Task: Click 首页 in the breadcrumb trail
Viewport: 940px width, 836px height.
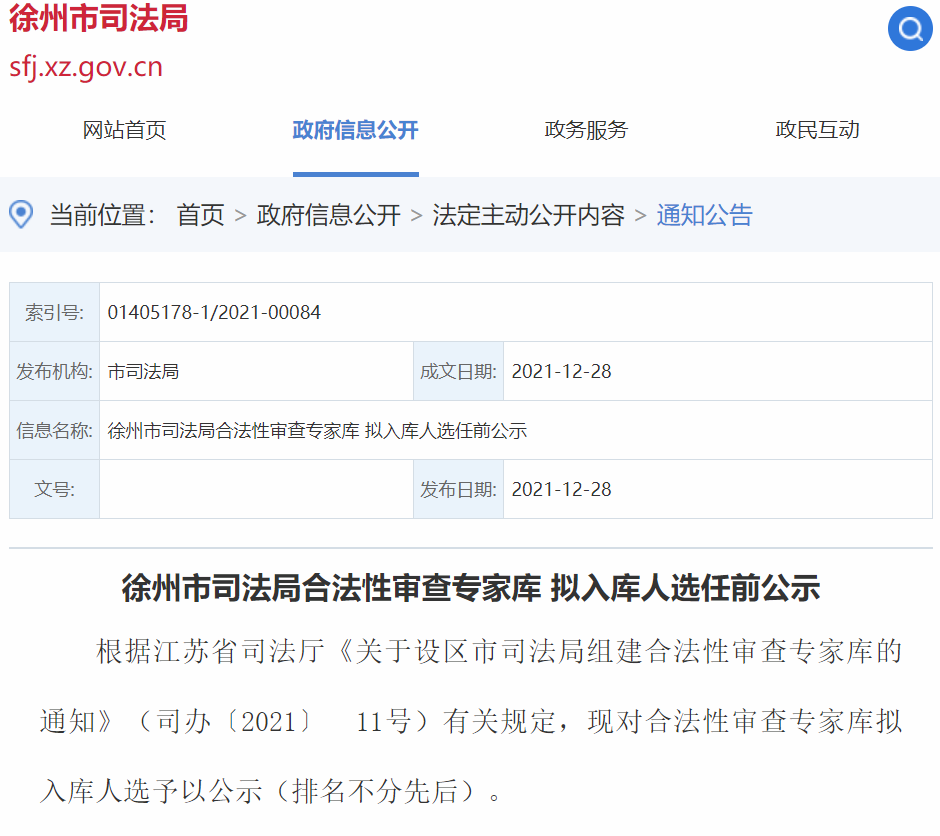Action: tap(200, 215)
